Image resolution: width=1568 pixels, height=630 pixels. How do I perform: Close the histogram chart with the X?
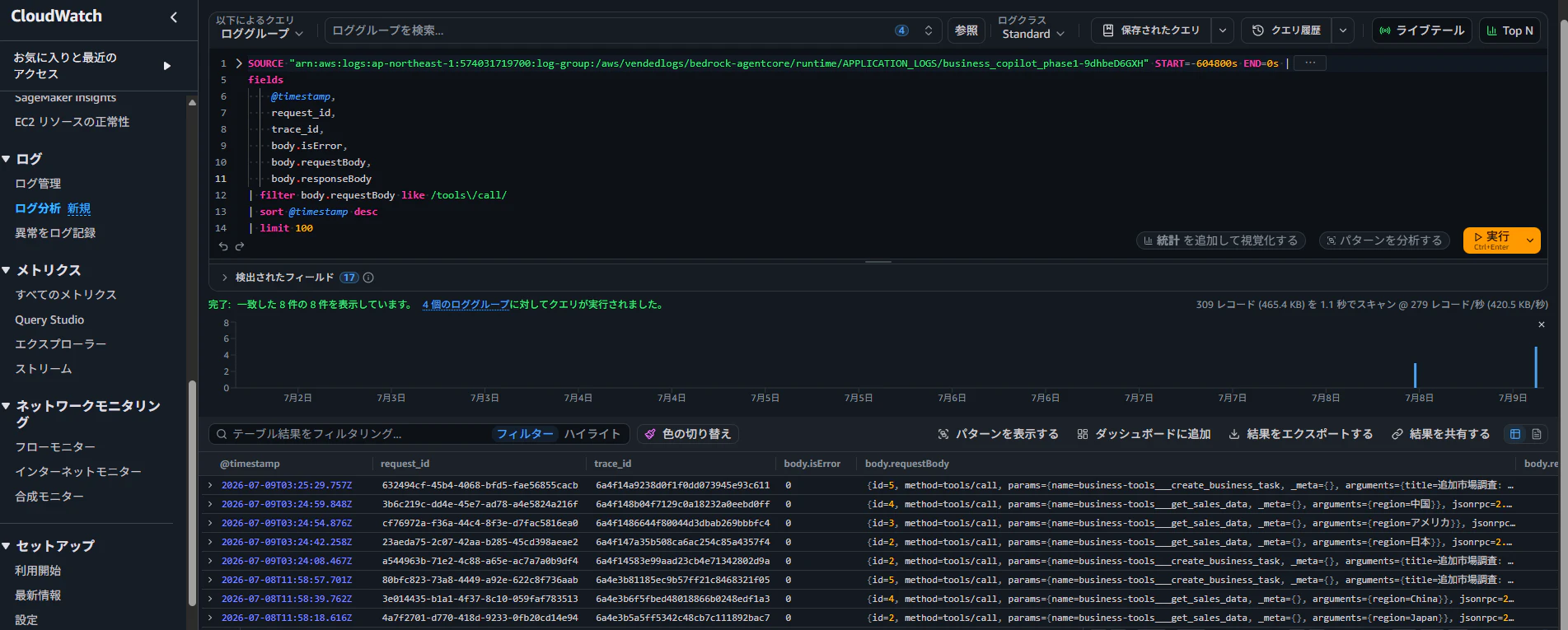(x=1542, y=324)
